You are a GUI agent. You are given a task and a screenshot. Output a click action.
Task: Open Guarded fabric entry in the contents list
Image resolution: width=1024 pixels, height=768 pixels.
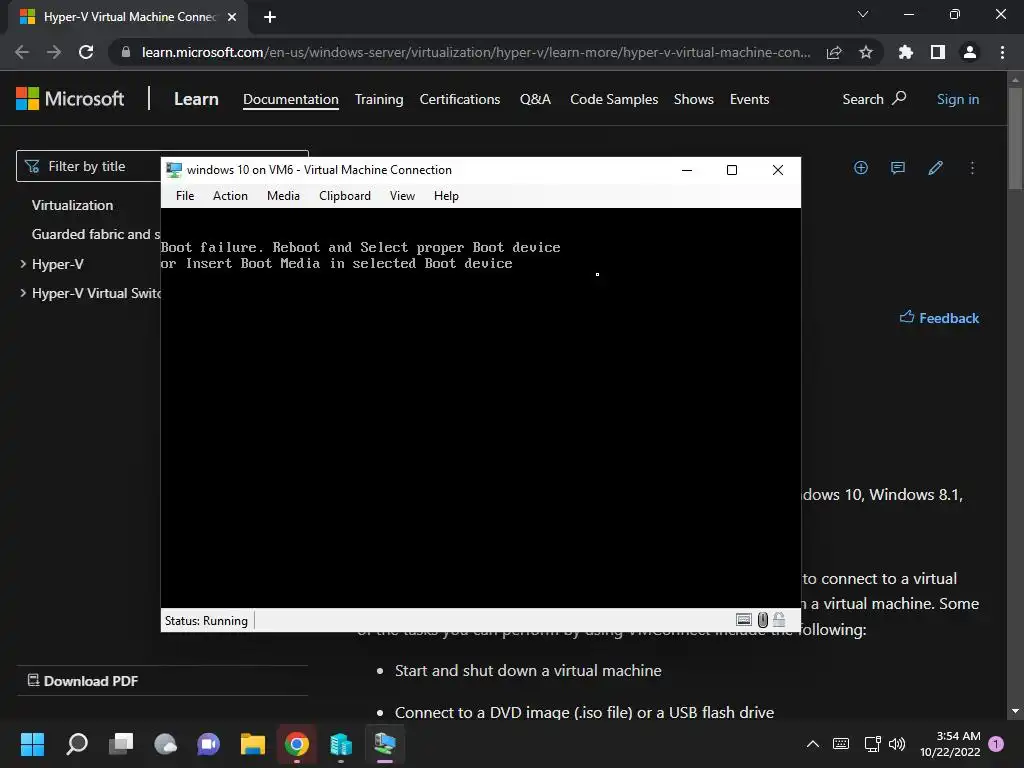pos(95,234)
